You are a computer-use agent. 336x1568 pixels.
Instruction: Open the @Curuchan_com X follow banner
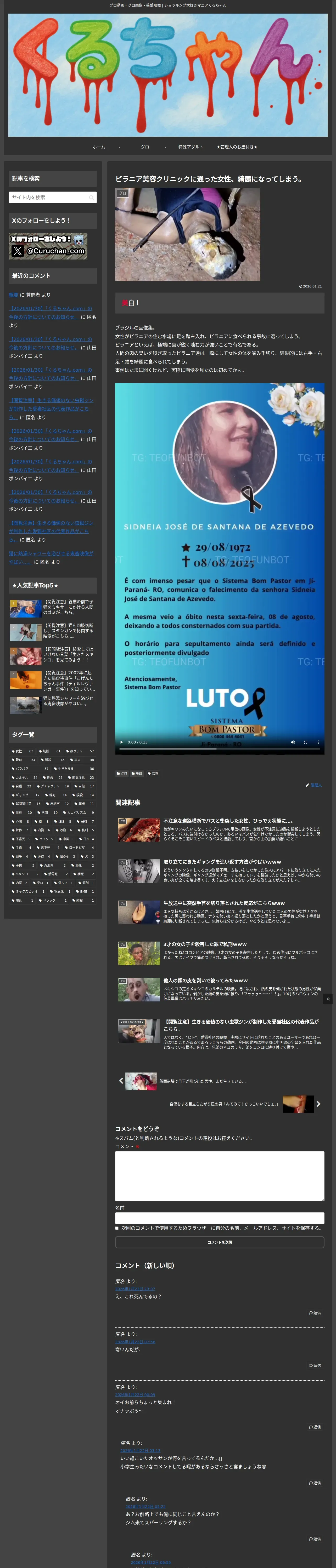tap(48, 246)
